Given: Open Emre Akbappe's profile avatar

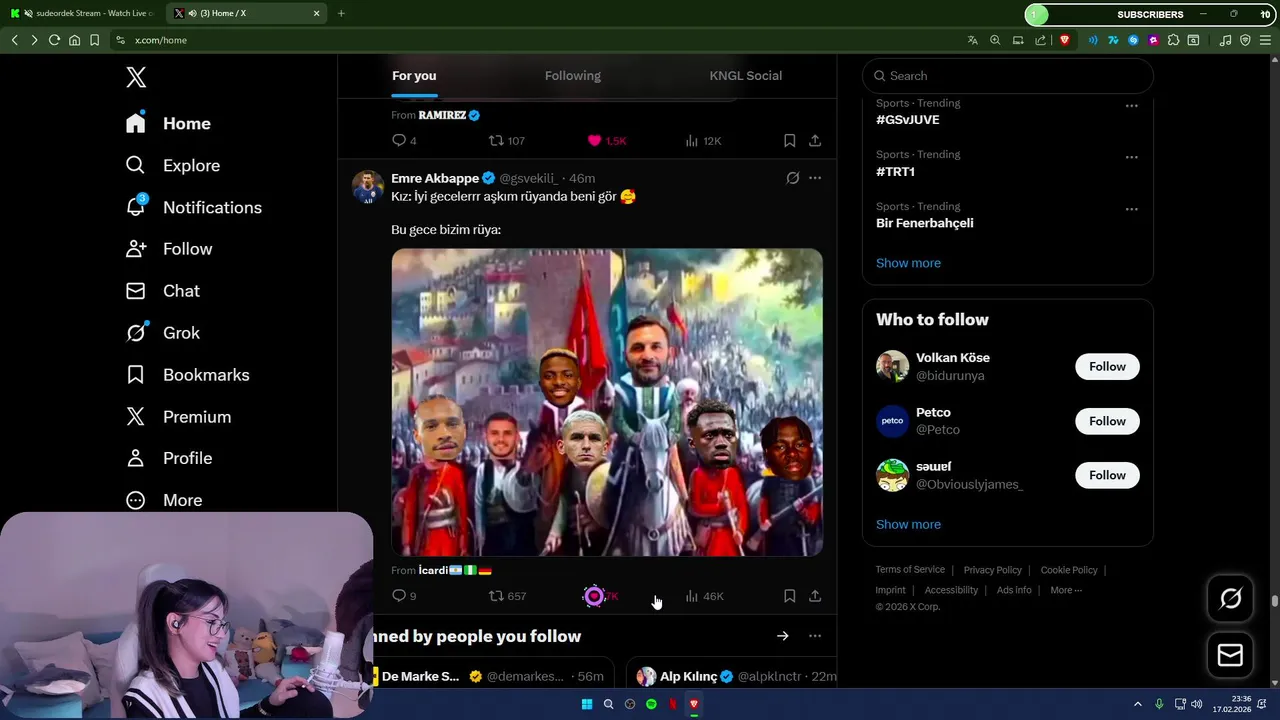Looking at the screenshot, I should [368, 187].
